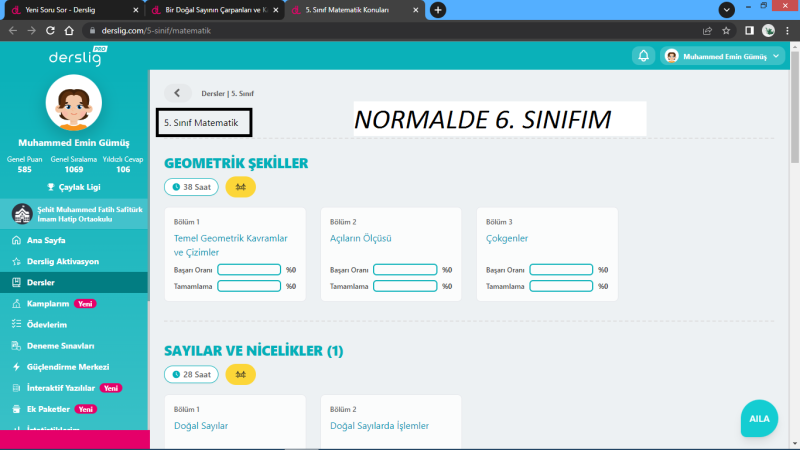The height and width of the screenshot is (450, 800).
Task: Open the notifications bell
Action: pos(643,56)
